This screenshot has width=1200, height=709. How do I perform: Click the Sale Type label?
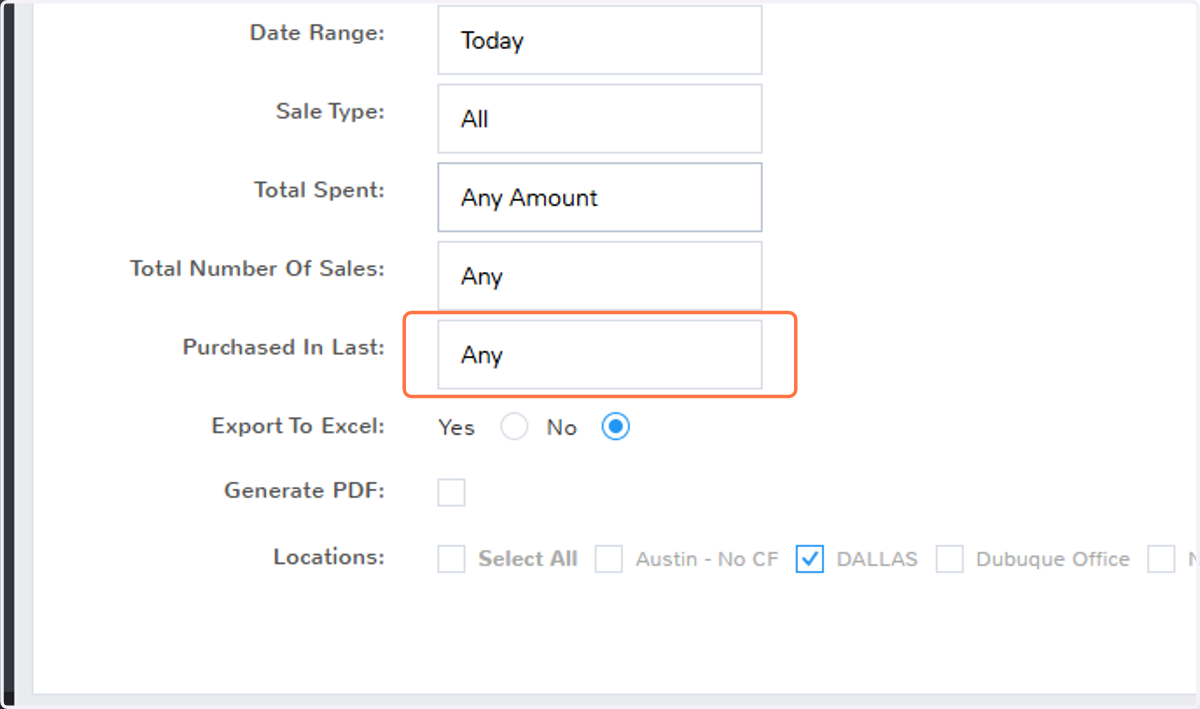(330, 111)
